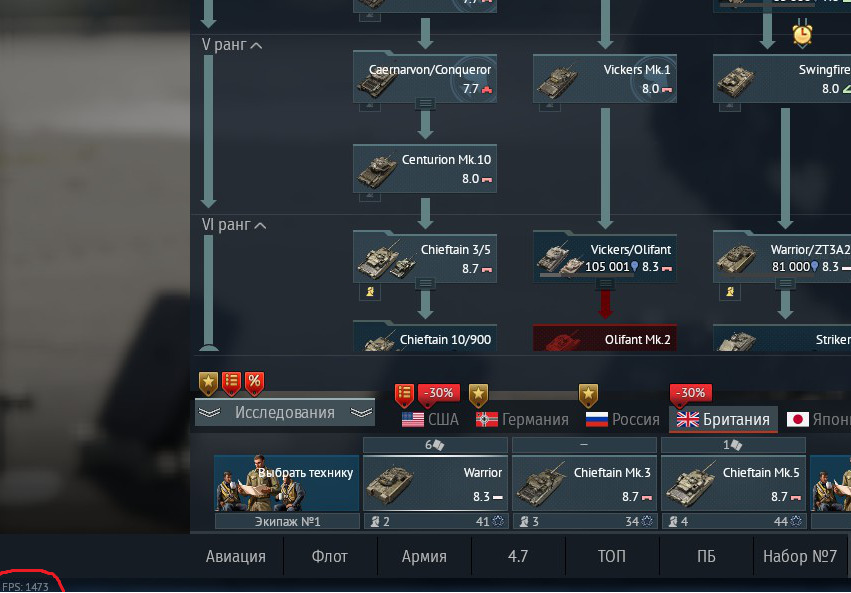The image size is (851, 593).
Task: Click the -30% discount badge above США
Action: point(439,393)
